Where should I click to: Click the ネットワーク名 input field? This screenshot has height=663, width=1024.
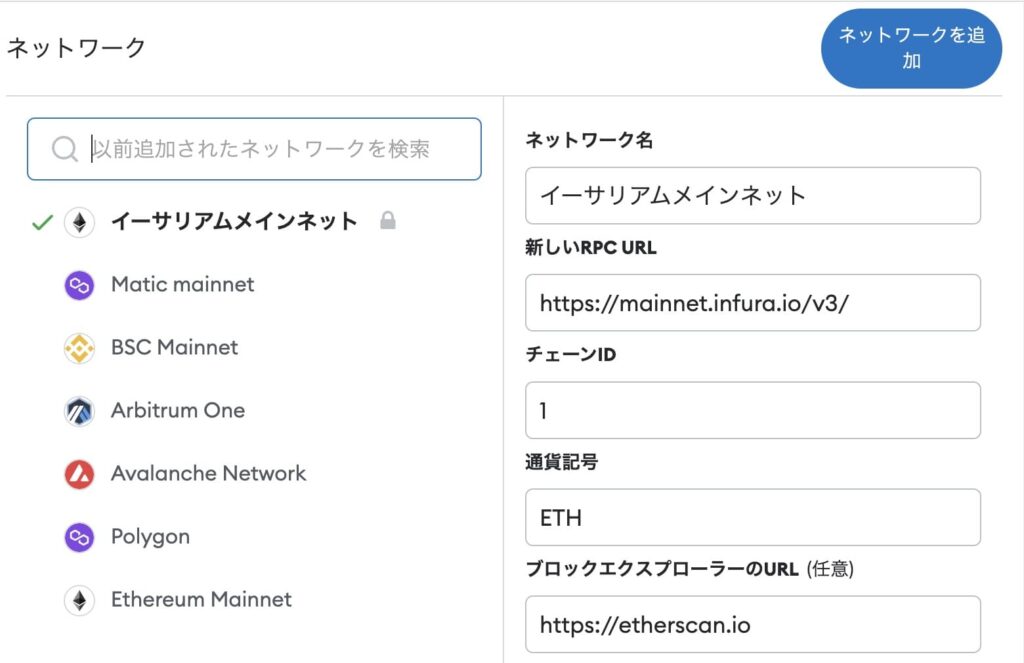[x=753, y=195]
